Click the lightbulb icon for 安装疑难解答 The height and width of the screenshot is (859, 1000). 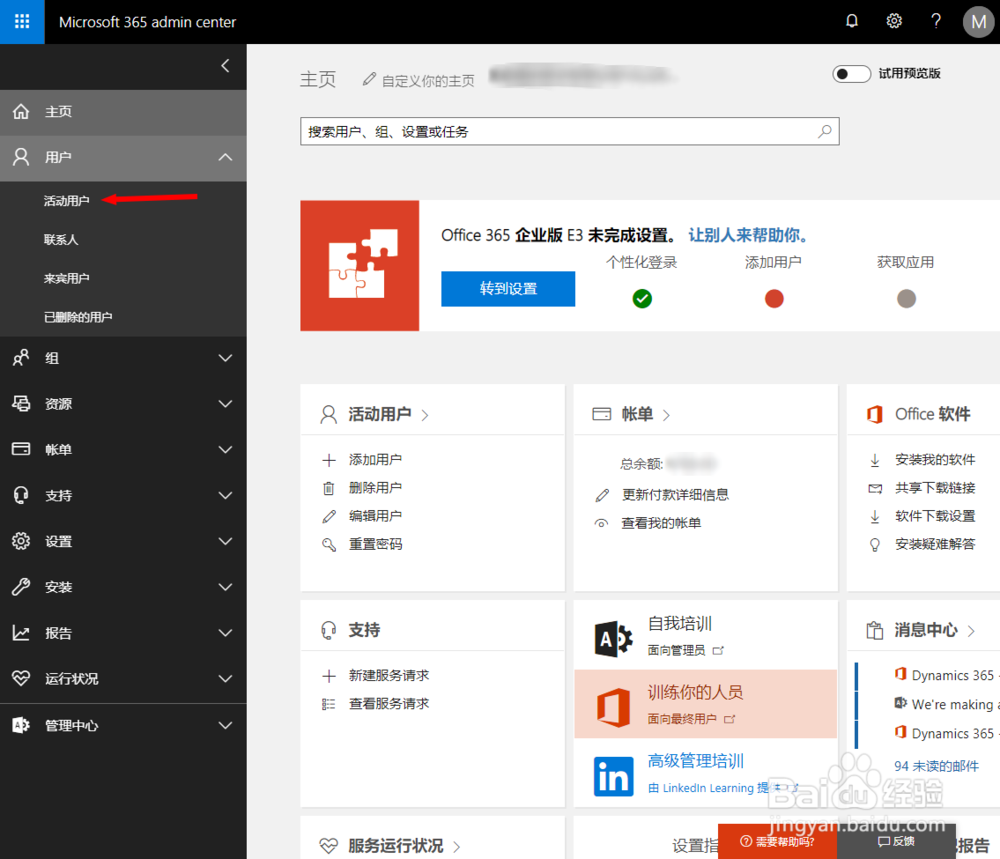click(x=875, y=545)
